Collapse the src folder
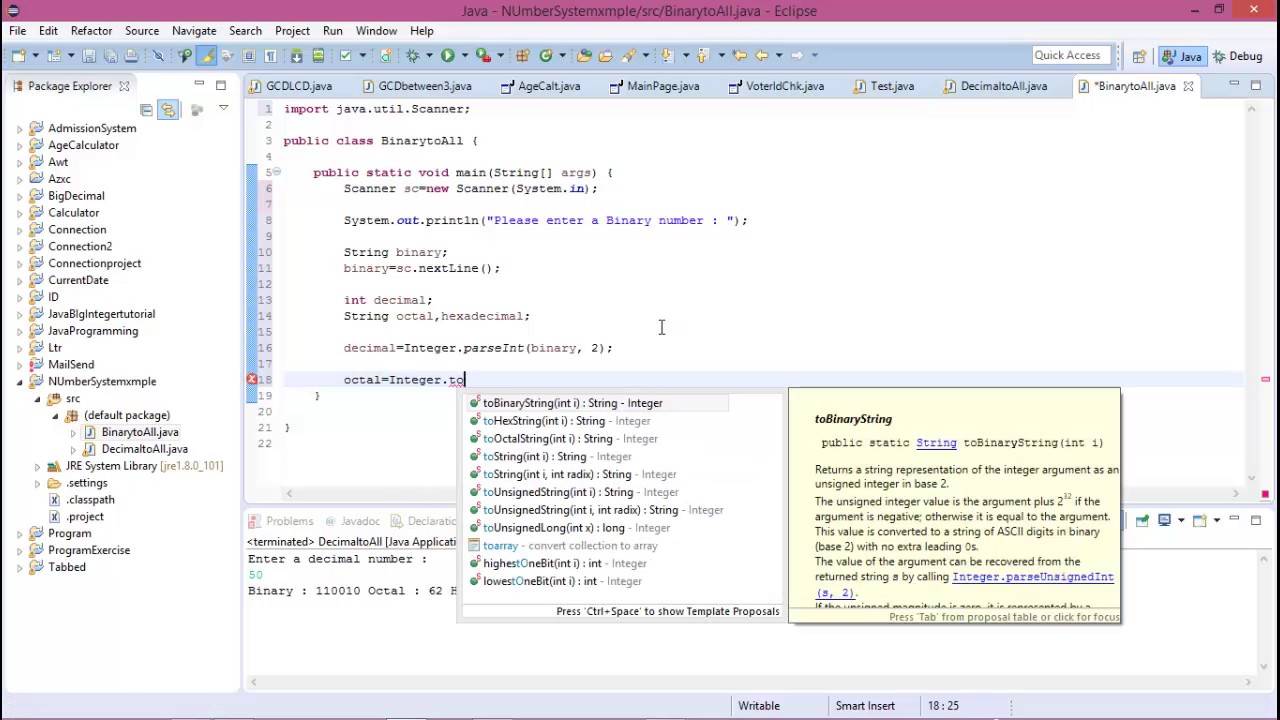 (x=38, y=398)
